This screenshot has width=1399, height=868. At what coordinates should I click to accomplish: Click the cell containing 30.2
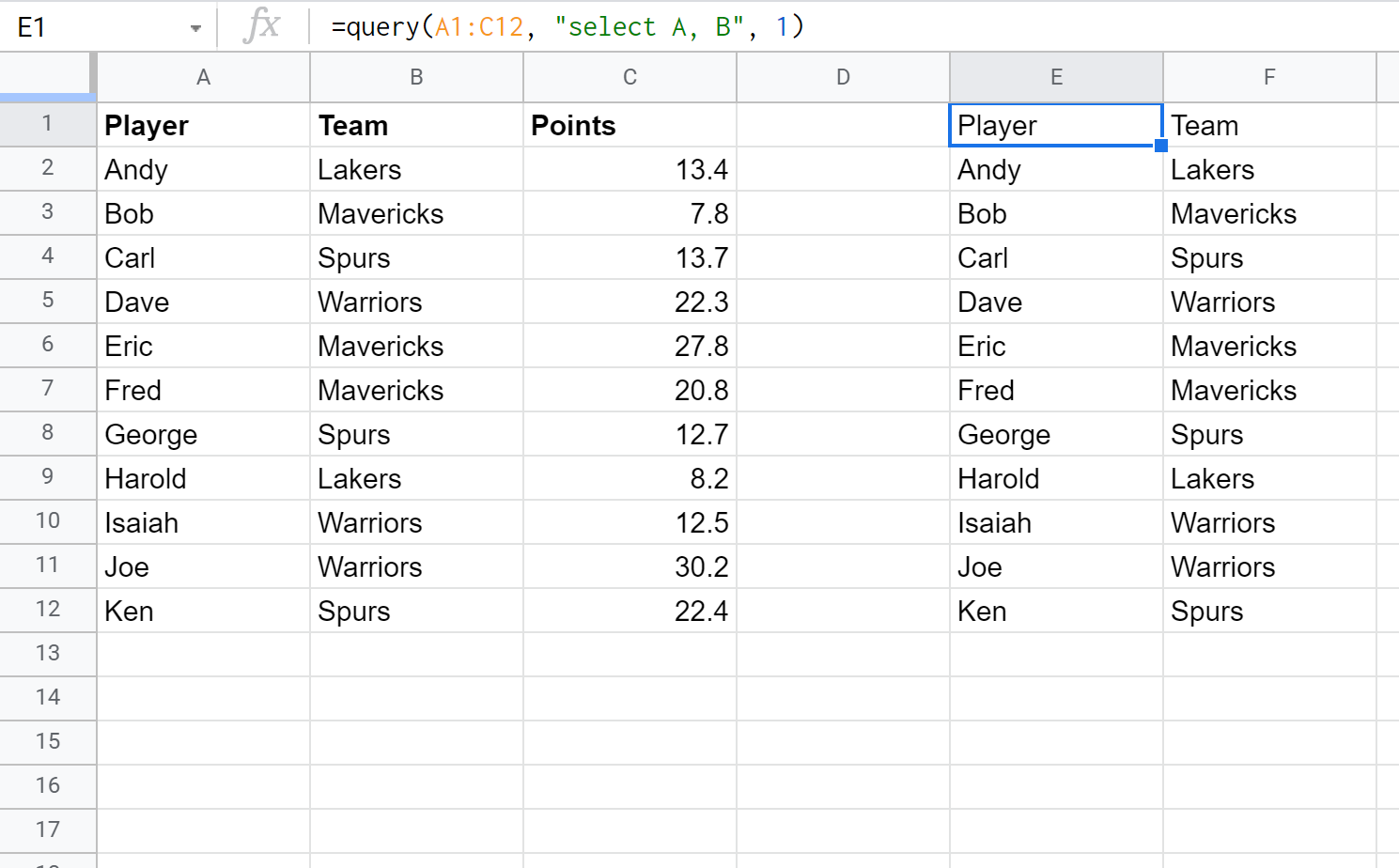[630, 566]
